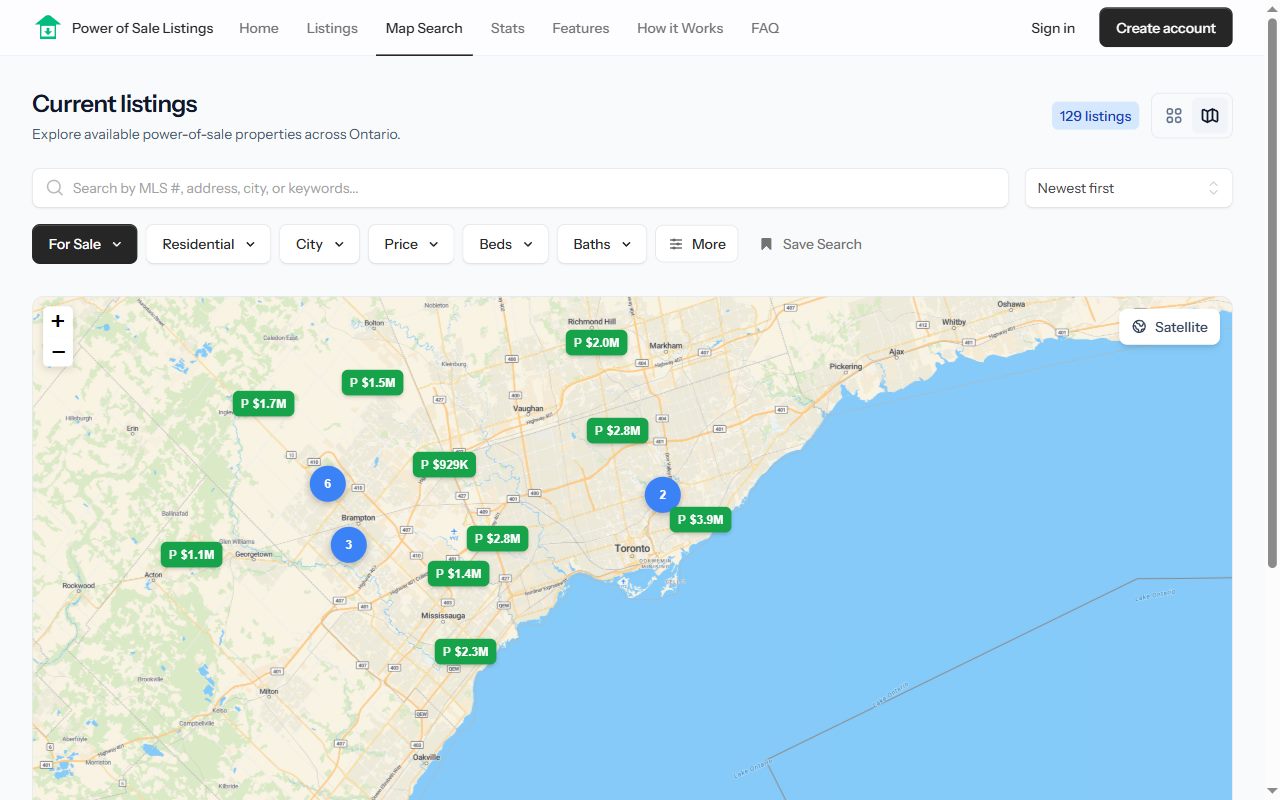The image size is (1280, 800).
Task: Click the green house logo icon
Action: [47, 28]
